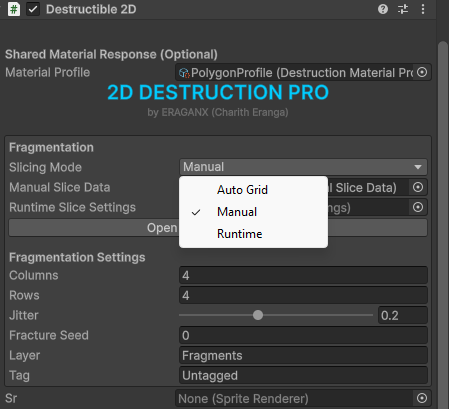Click the Fracture Seed field
The height and width of the screenshot is (409, 449).
tap(303, 335)
